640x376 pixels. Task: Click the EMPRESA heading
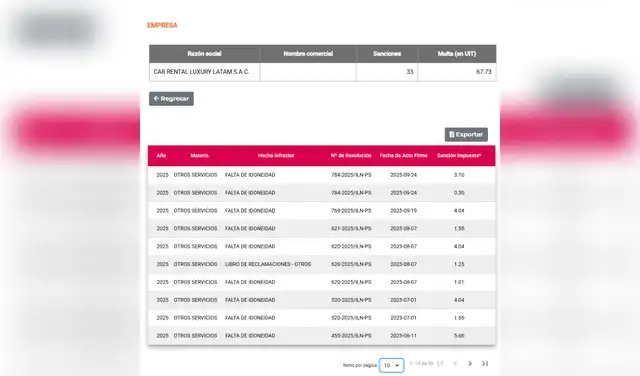(x=162, y=25)
